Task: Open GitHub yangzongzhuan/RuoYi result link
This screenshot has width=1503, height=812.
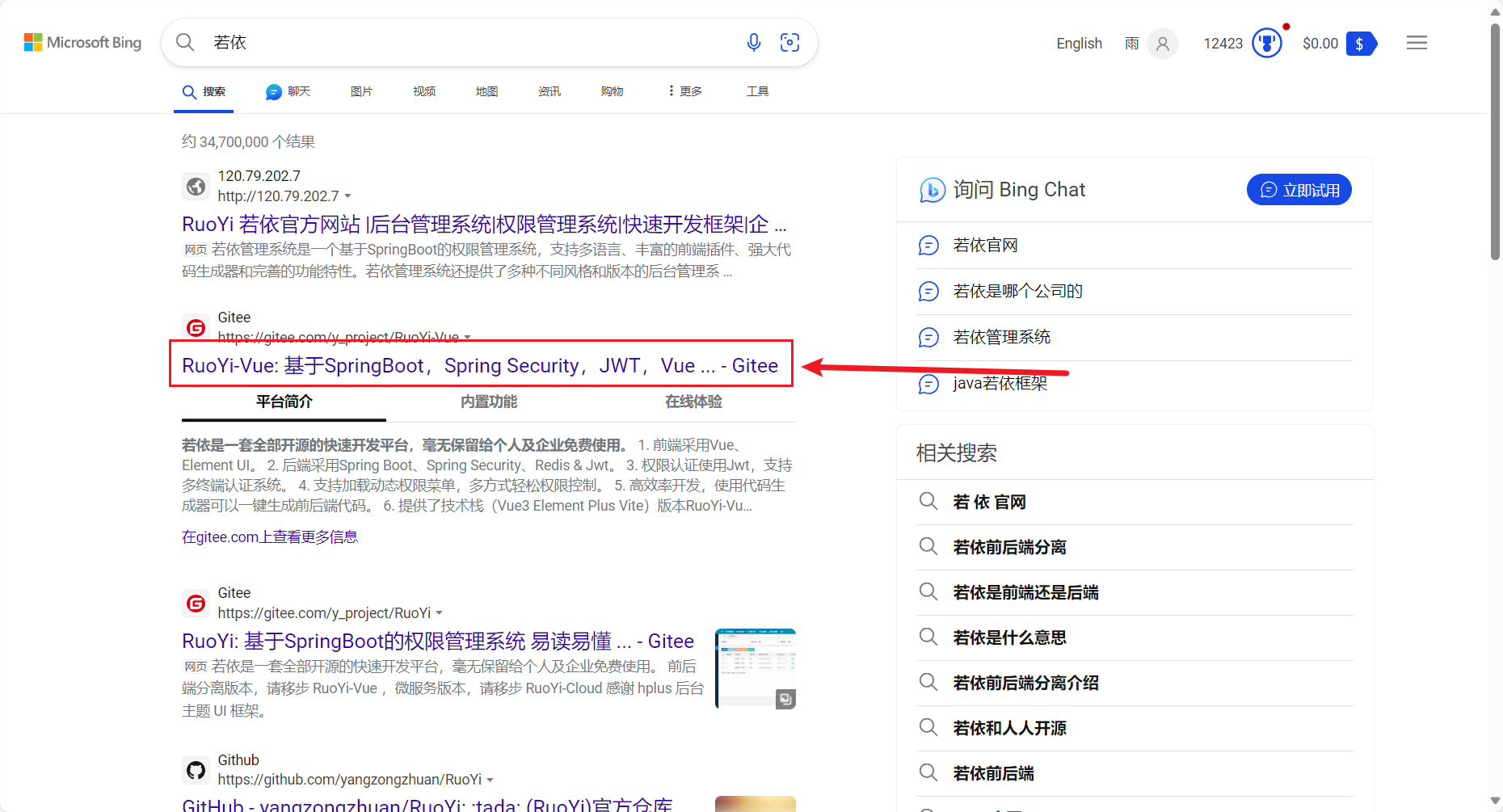Action: tap(427, 805)
